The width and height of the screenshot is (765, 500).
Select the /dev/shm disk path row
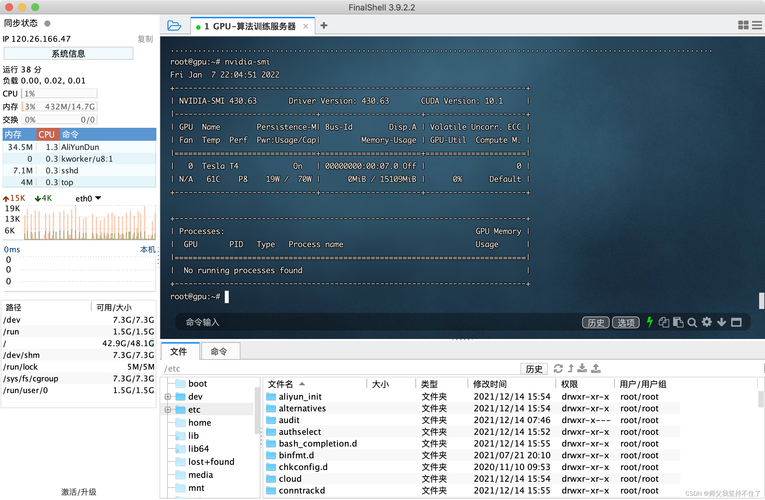click(79, 355)
